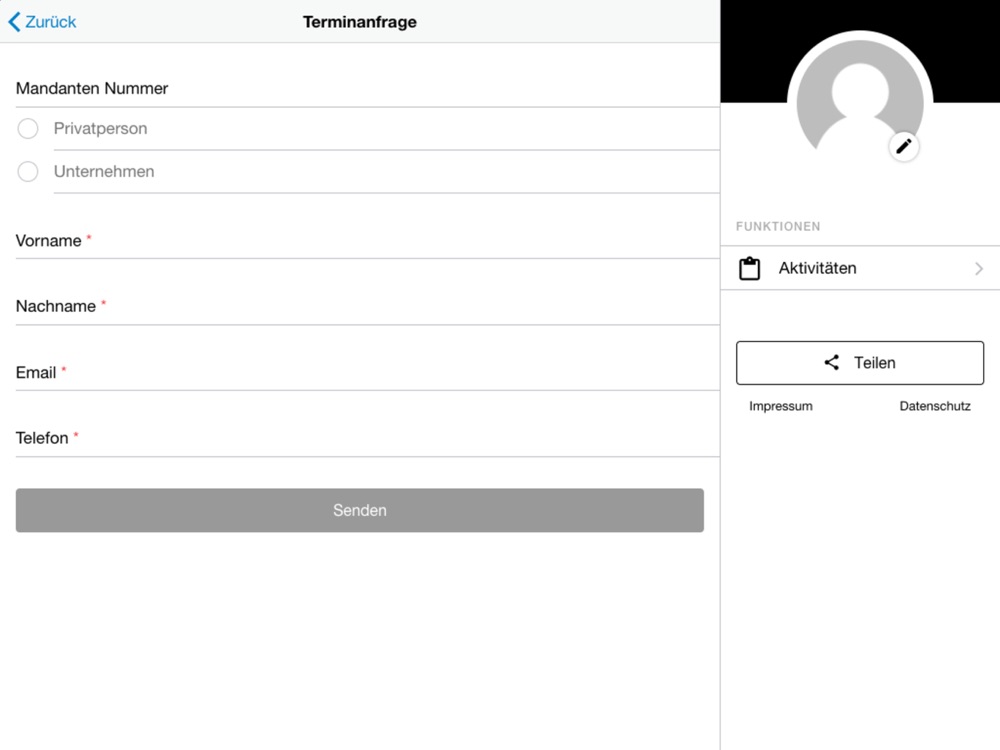Choose the Unternehmen radio option
1000x750 pixels.
(x=27, y=171)
